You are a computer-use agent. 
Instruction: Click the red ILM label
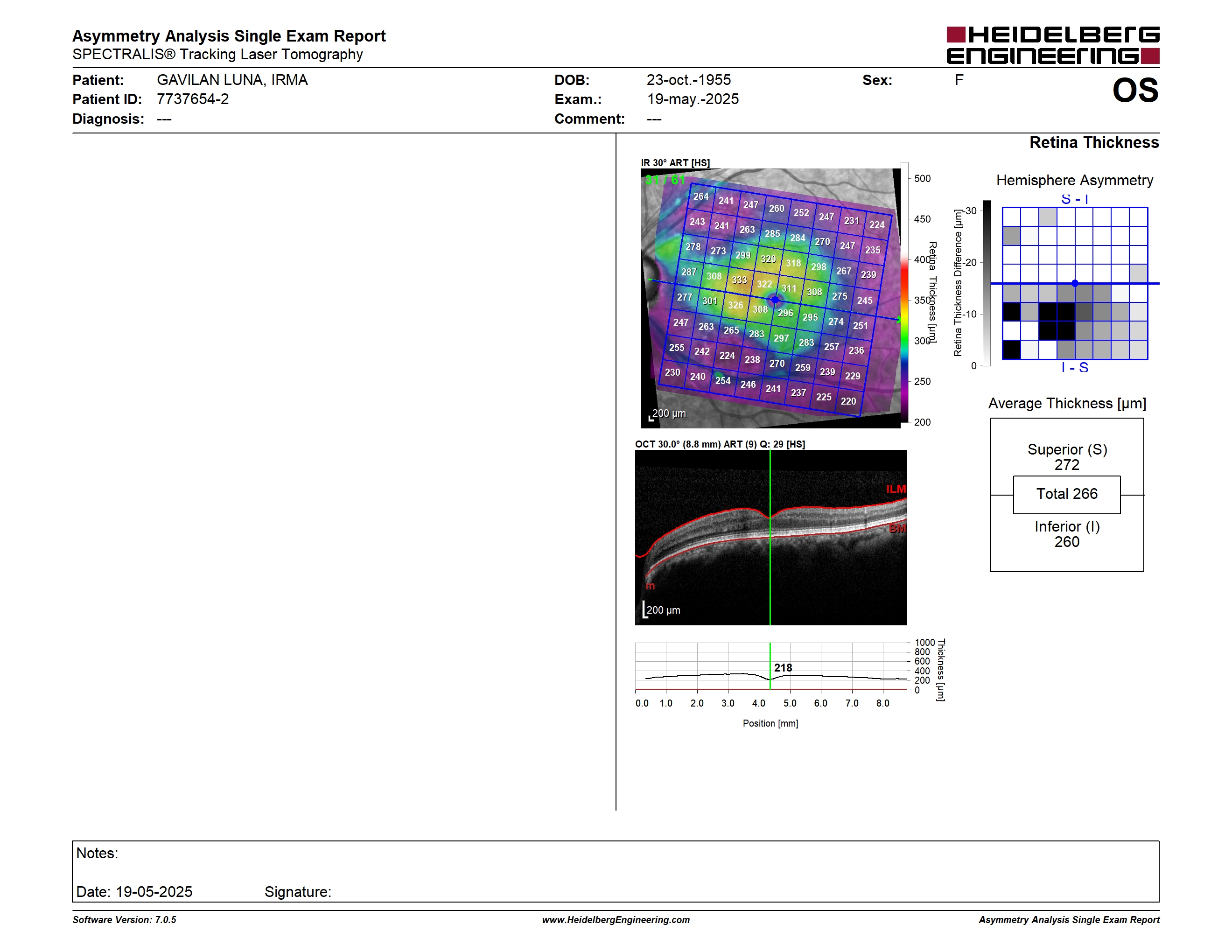click(x=896, y=489)
